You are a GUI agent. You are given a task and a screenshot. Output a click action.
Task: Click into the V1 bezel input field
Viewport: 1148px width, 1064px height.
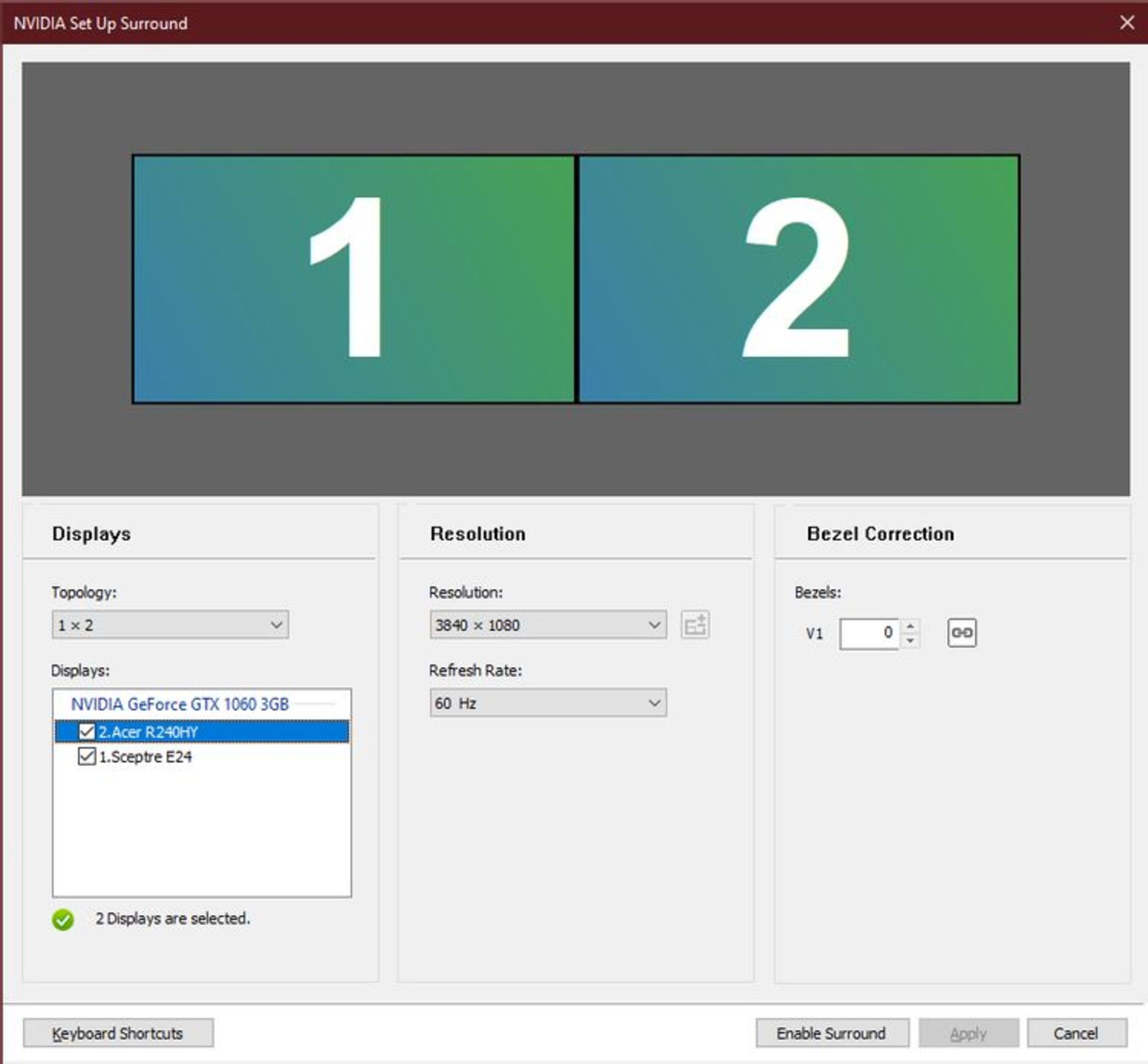869,633
